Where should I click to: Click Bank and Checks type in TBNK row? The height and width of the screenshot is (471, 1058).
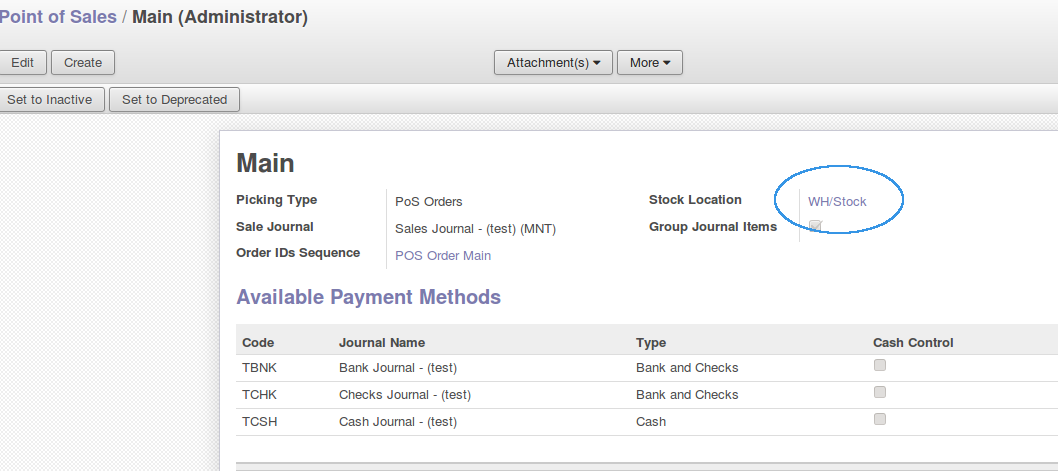point(687,368)
